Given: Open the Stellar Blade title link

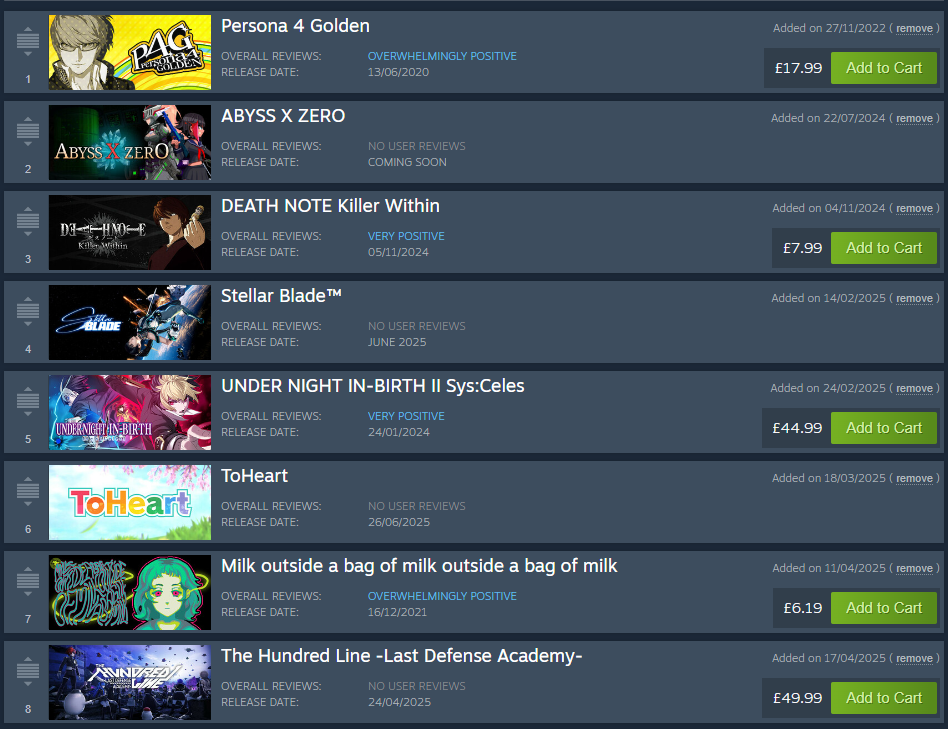Looking at the screenshot, I should coord(281,296).
